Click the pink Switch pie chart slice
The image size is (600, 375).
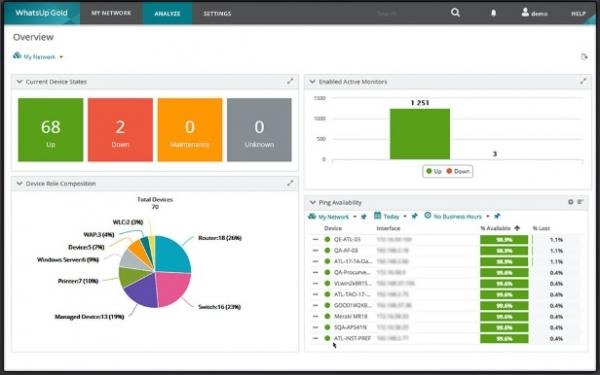pyautogui.click(x=172, y=289)
